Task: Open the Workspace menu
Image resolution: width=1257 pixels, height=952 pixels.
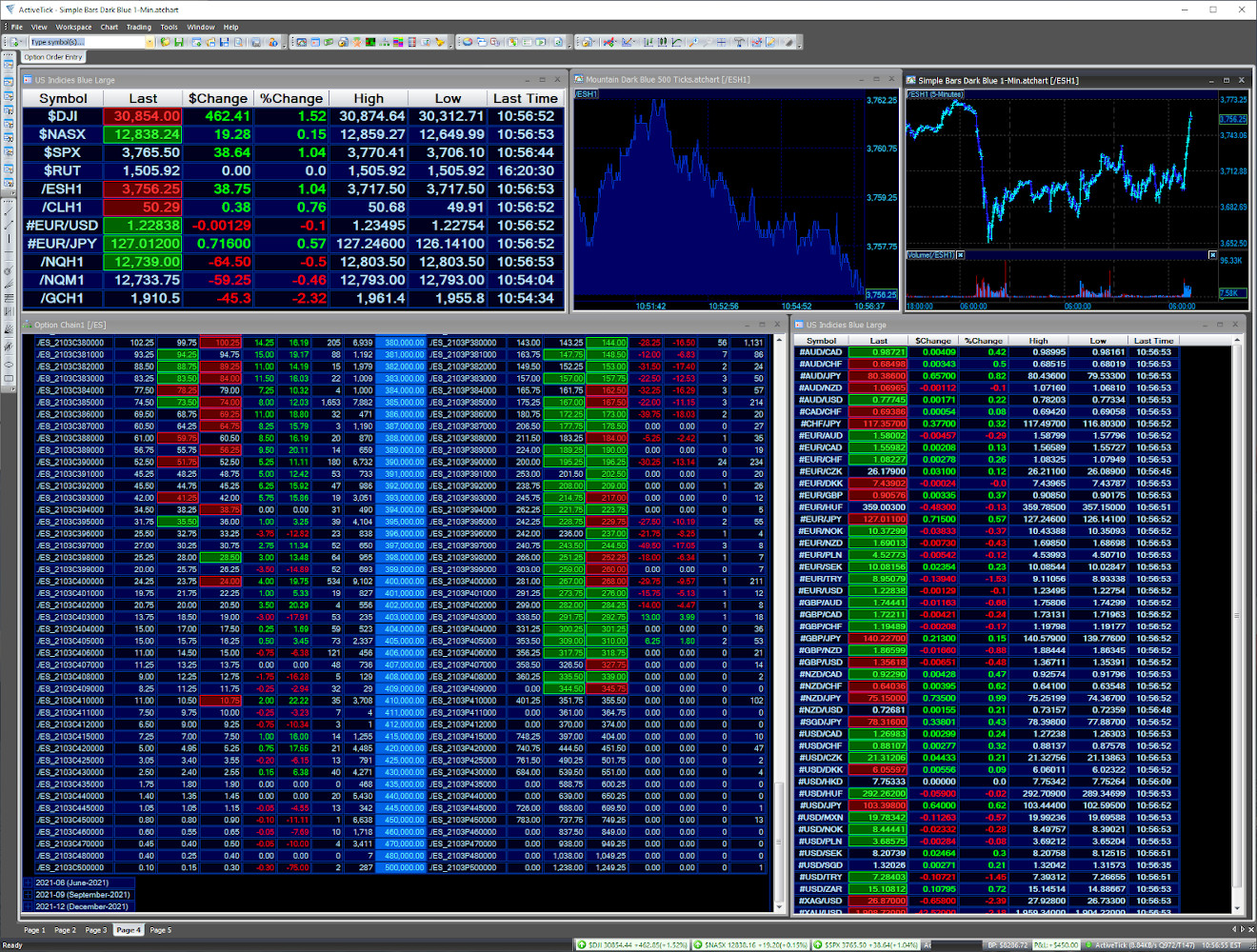Action: [x=73, y=27]
